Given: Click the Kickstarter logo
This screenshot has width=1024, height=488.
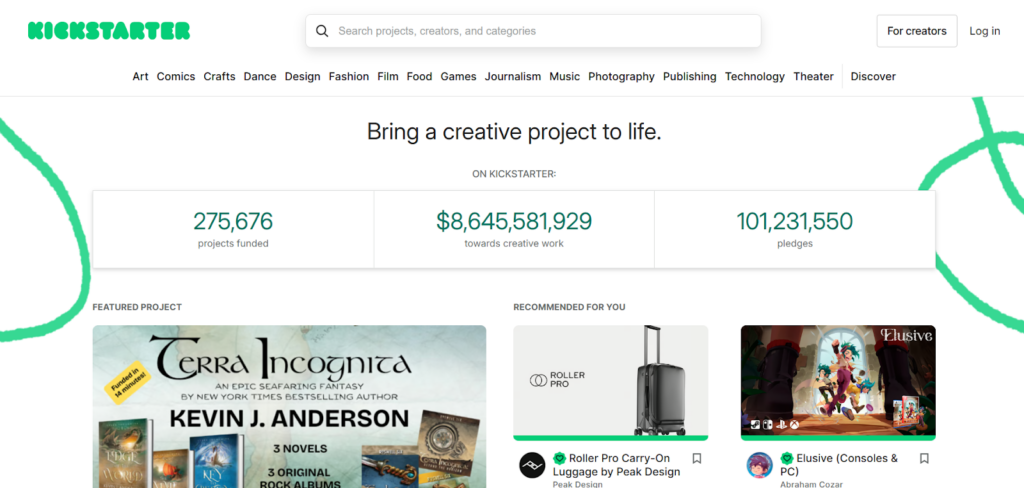Looking at the screenshot, I should (109, 31).
